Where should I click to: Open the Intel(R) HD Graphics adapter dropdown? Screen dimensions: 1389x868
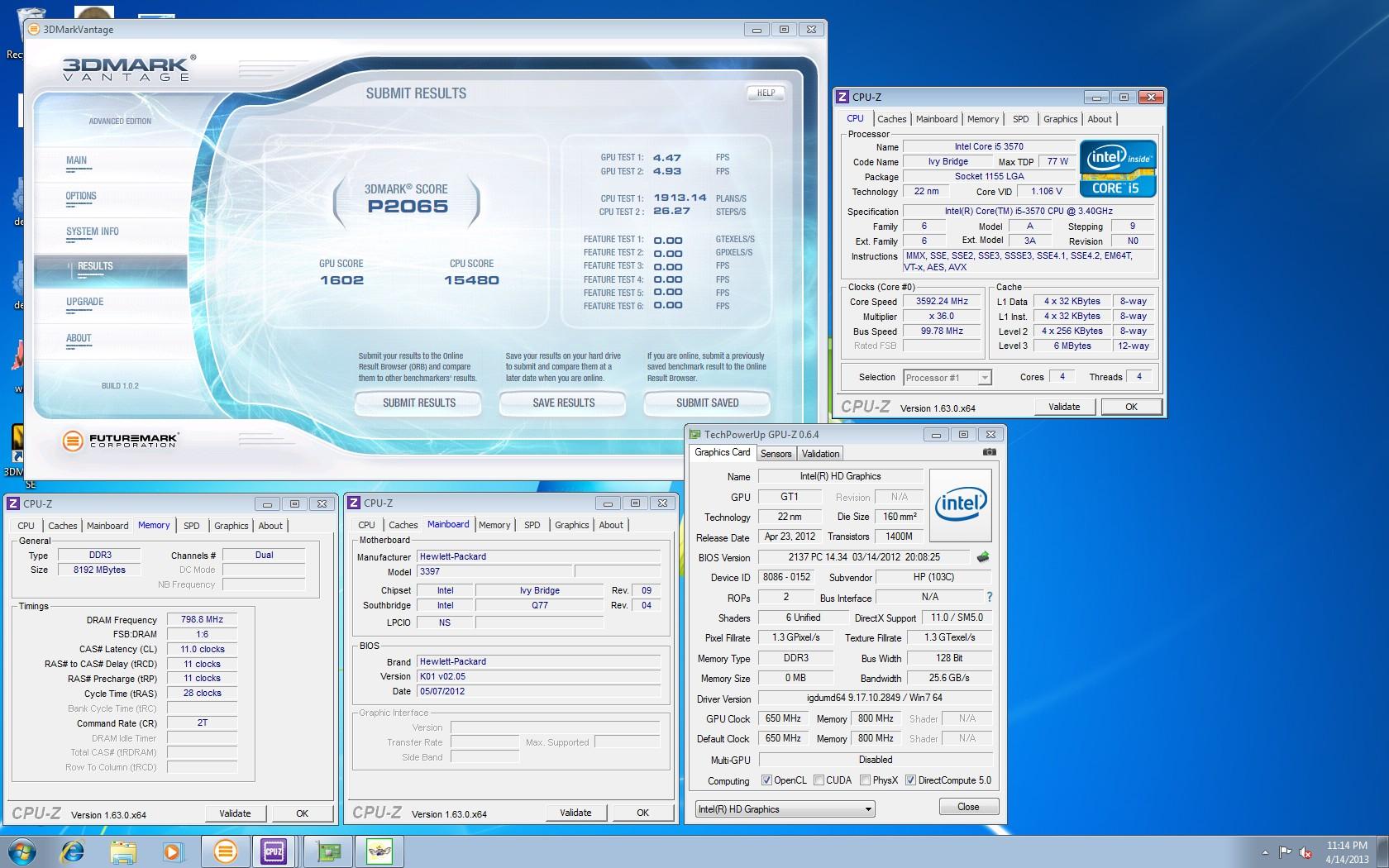pos(785,809)
